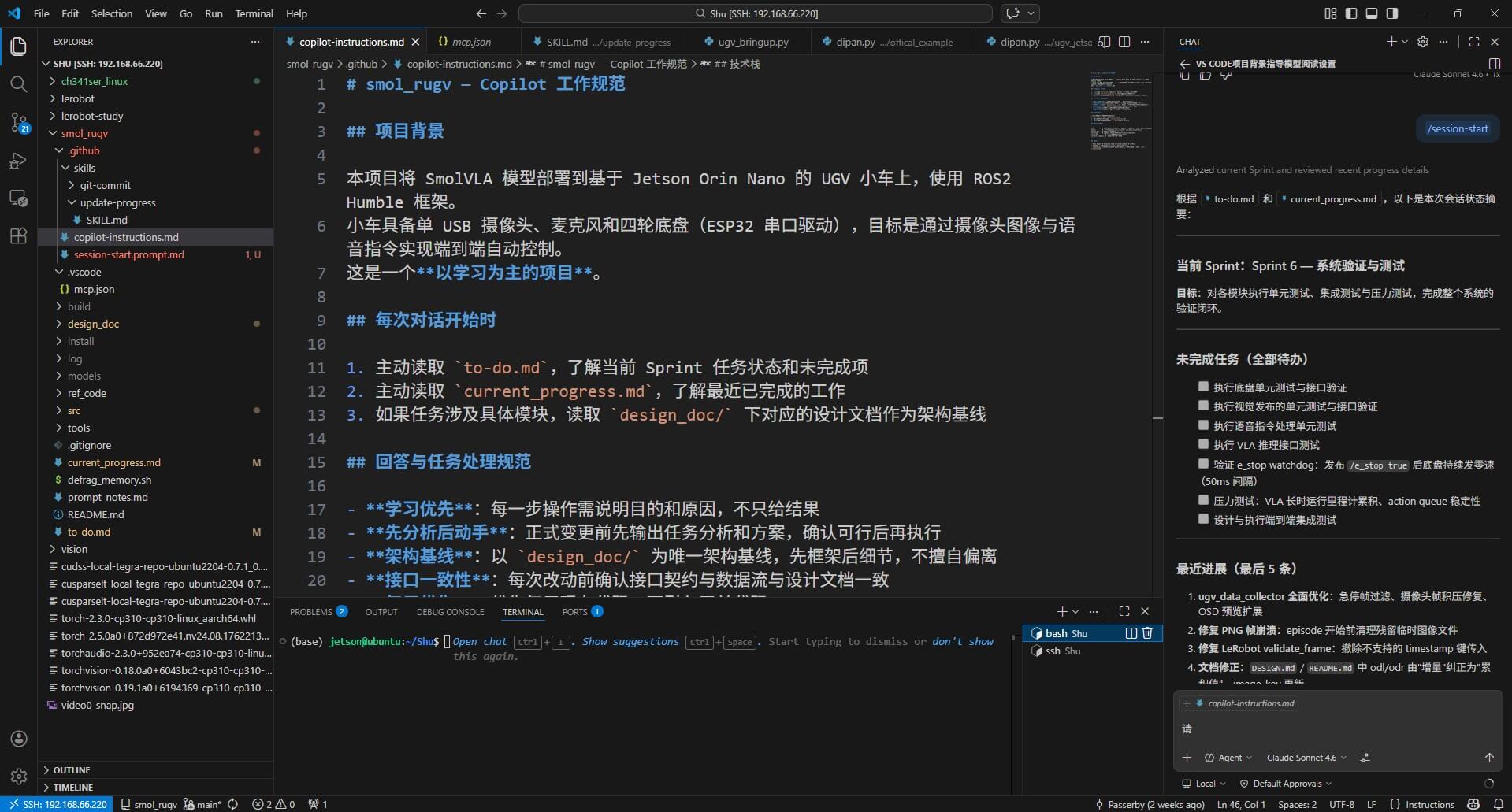Open chat settings gear icon
The image size is (1512, 812).
(1422, 42)
